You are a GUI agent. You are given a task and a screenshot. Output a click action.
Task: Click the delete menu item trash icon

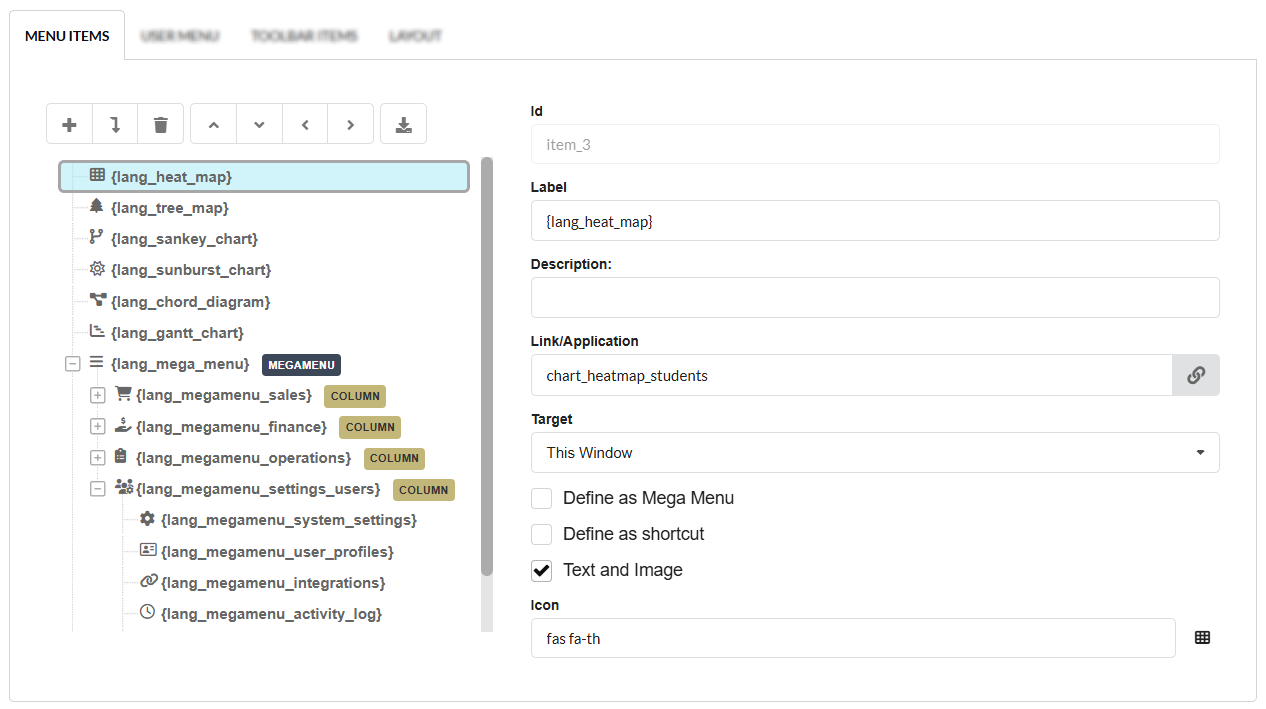(x=160, y=123)
